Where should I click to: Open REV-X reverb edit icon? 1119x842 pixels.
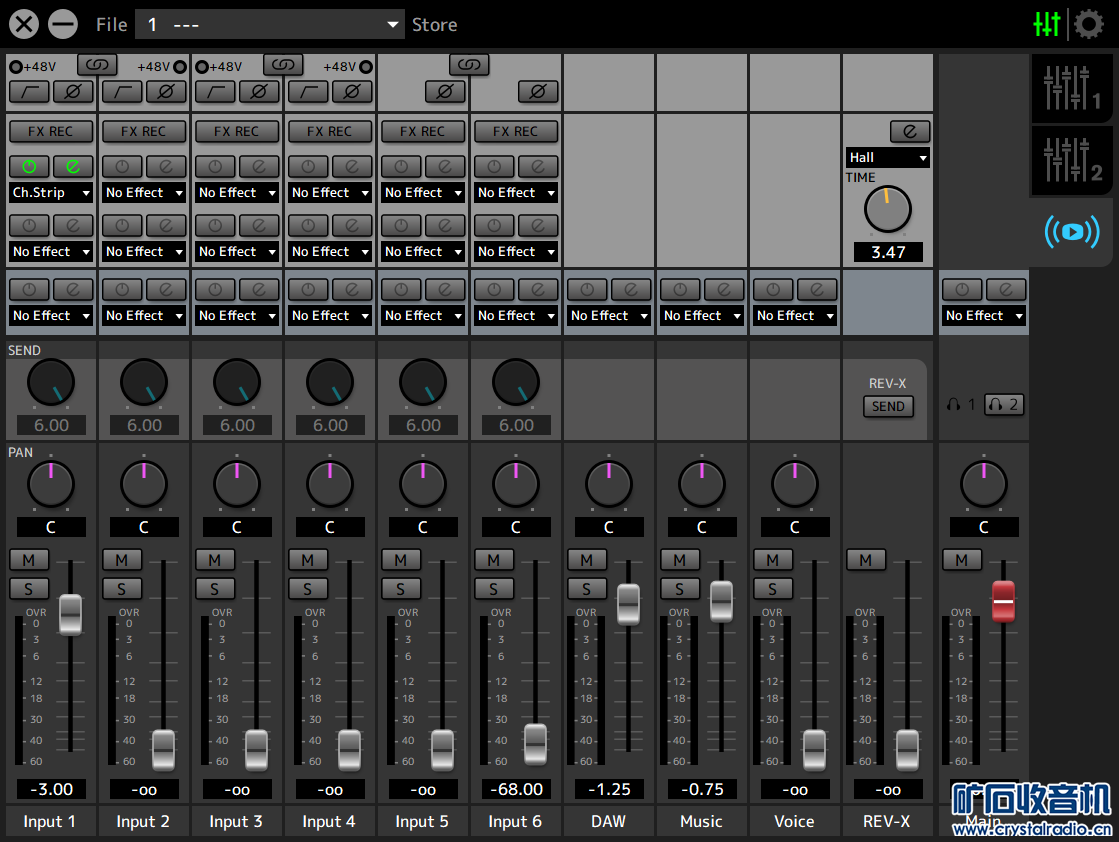(x=909, y=132)
